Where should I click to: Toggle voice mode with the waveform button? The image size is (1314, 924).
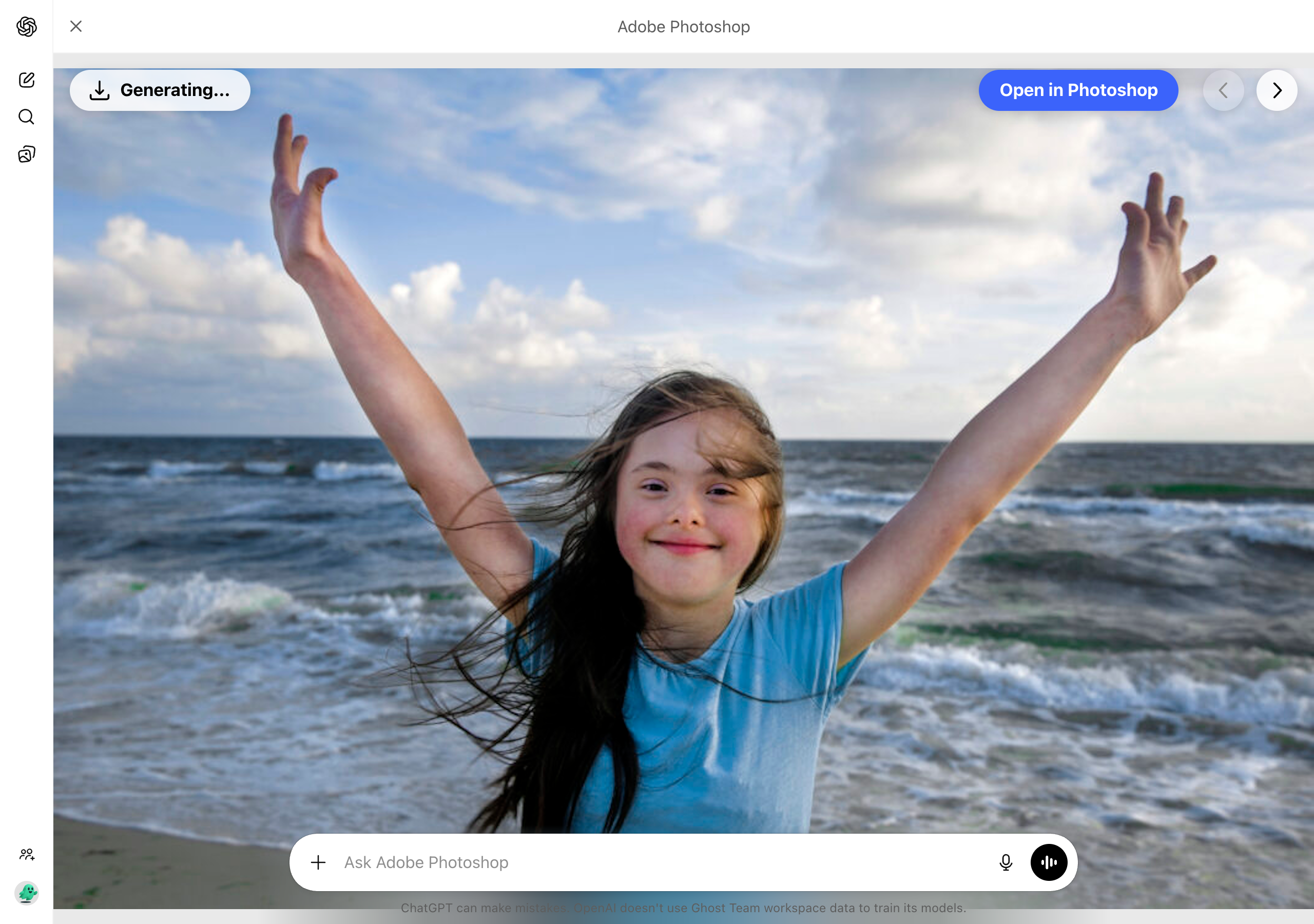point(1049,862)
